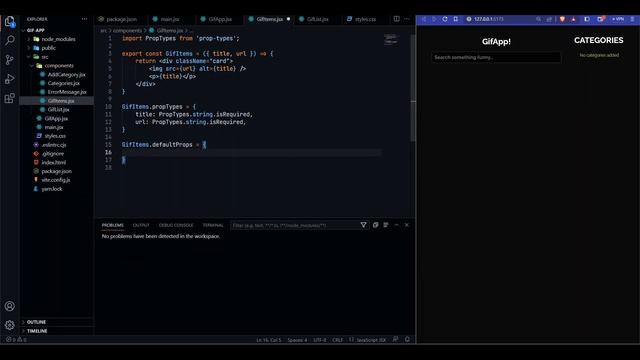640x360 pixels.
Task: Click the site info icon in the address bar
Action: 469,19
